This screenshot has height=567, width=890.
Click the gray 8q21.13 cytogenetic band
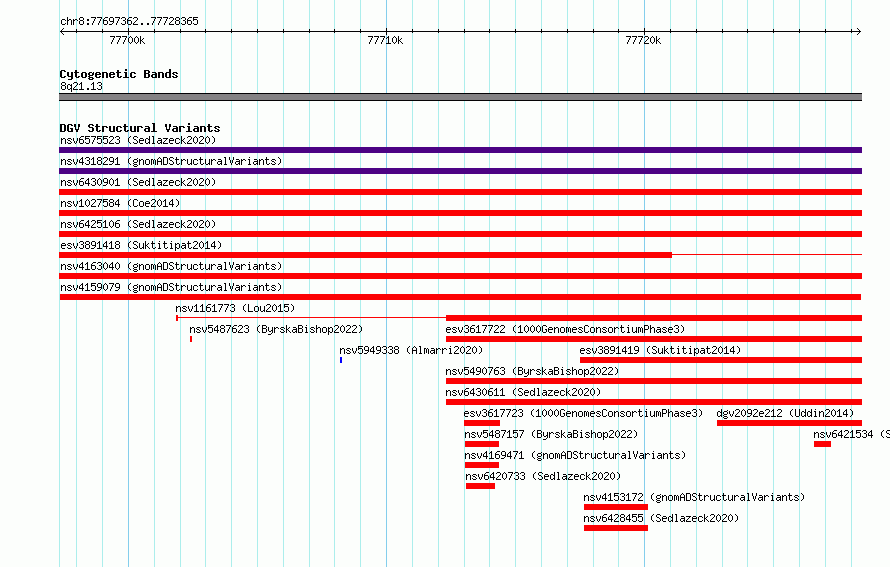(460, 97)
